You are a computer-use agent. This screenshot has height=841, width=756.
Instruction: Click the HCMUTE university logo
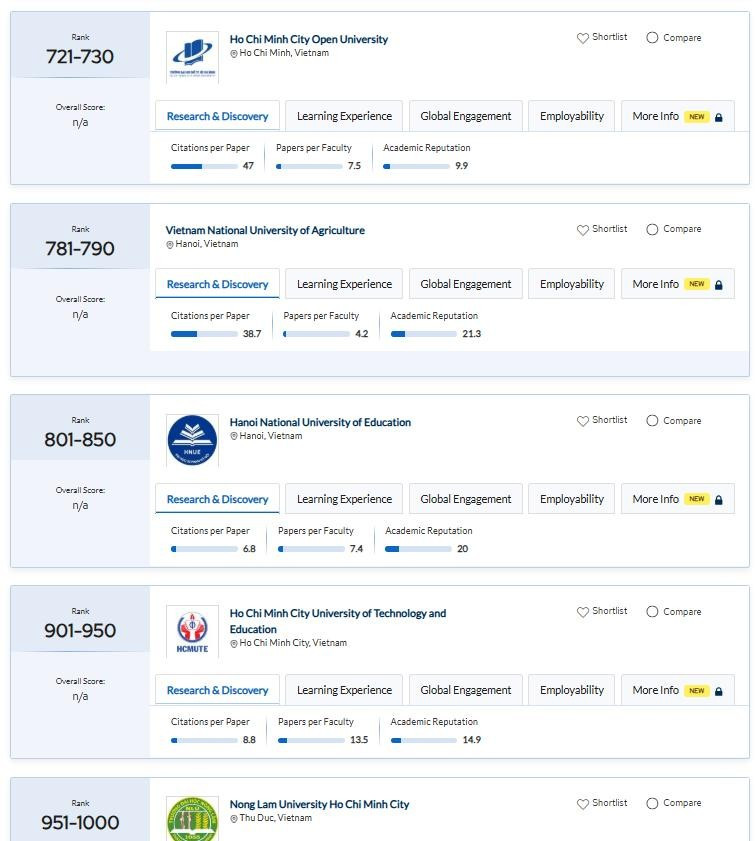pyautogui.click(x=192, y=632)
